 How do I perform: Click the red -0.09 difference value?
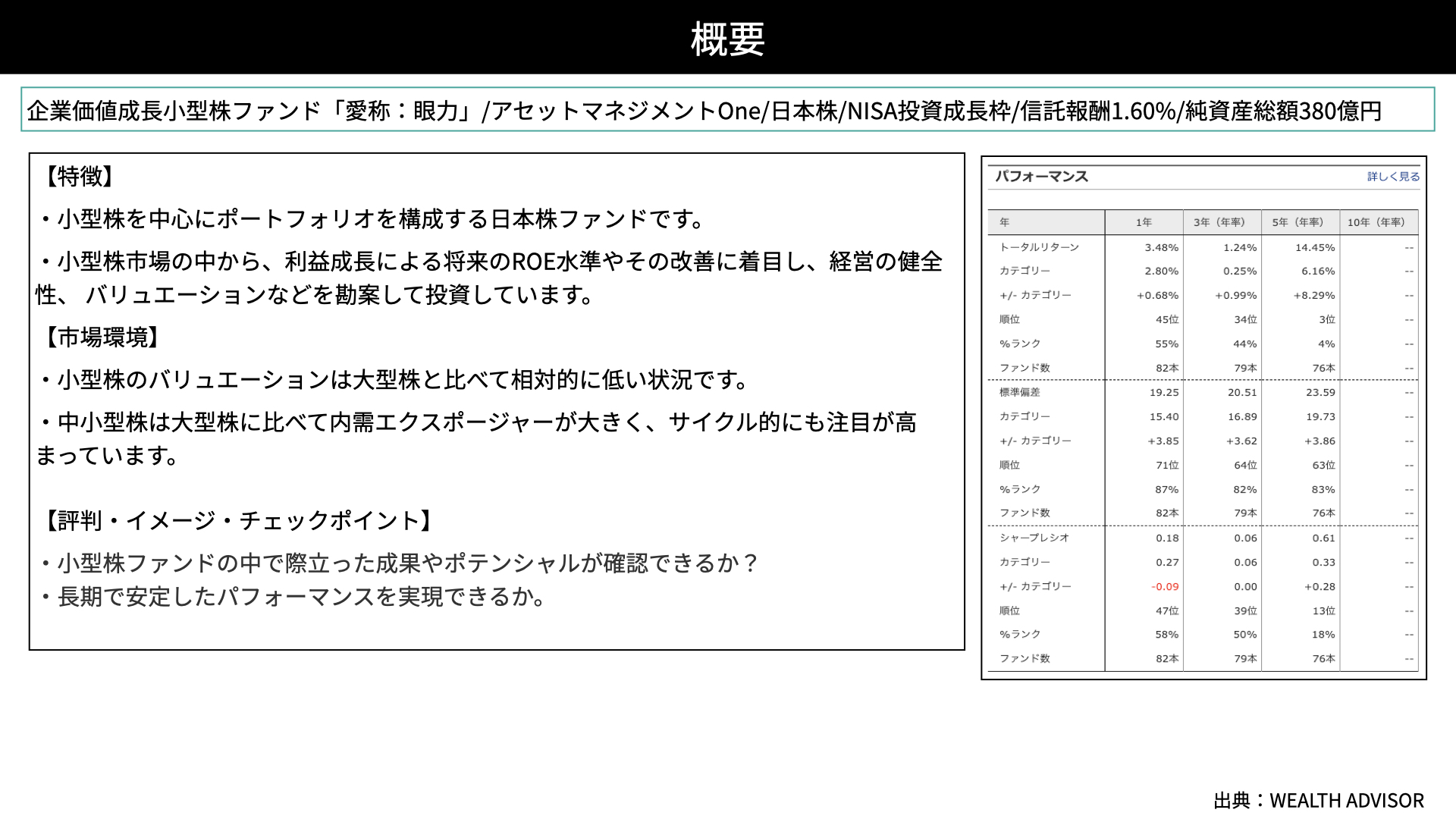[x=1165, y=586]
